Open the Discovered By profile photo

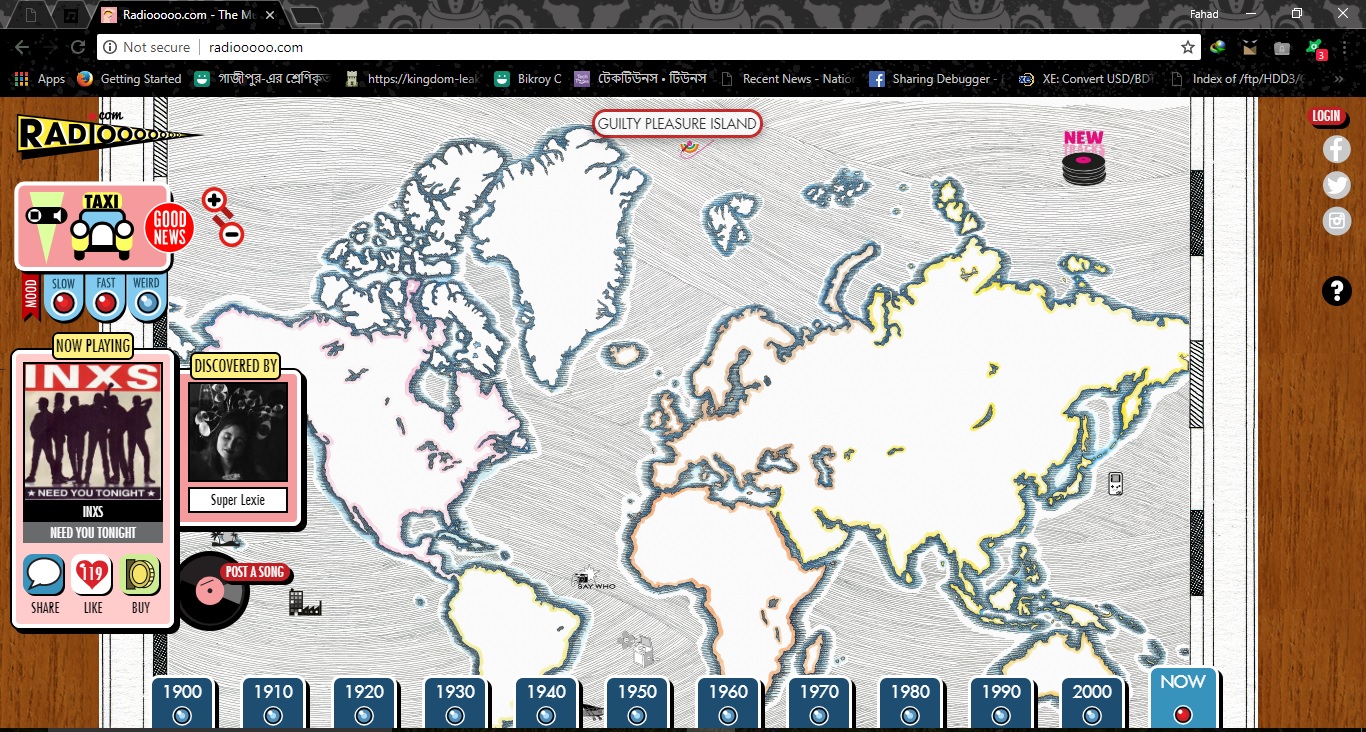pos(238,432)
